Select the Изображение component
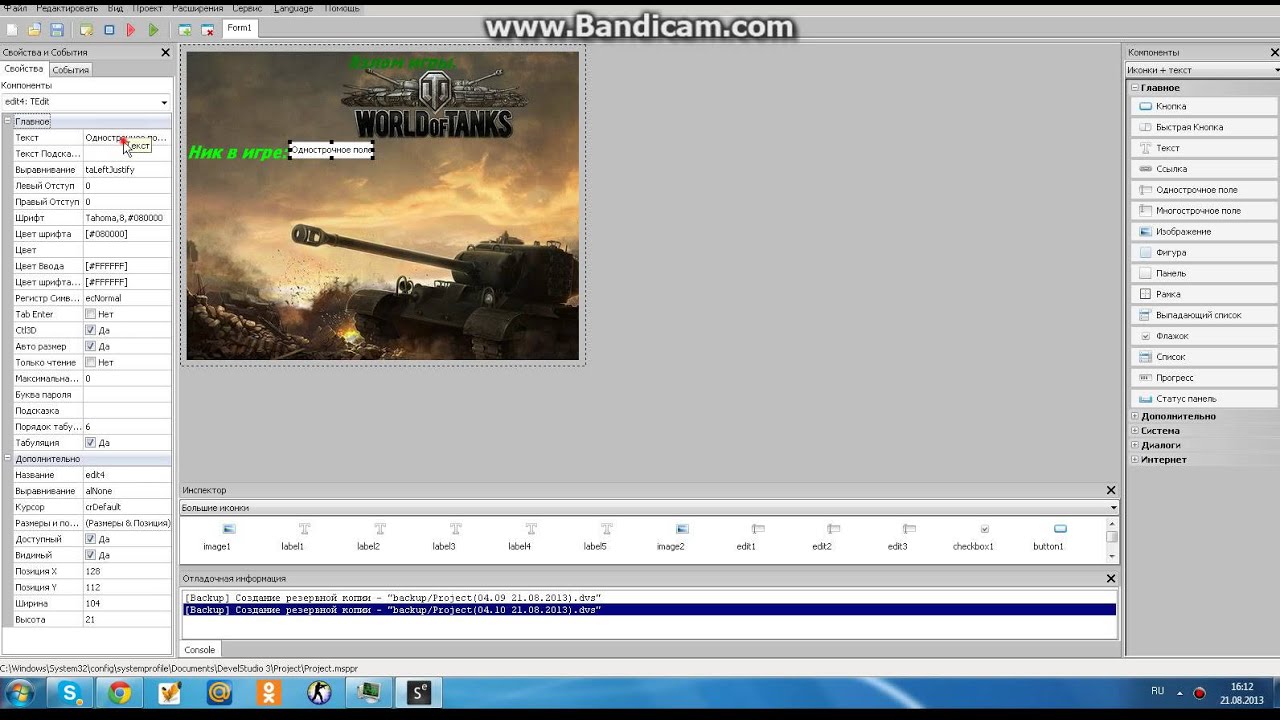1280x720 pixels. 1205,232
